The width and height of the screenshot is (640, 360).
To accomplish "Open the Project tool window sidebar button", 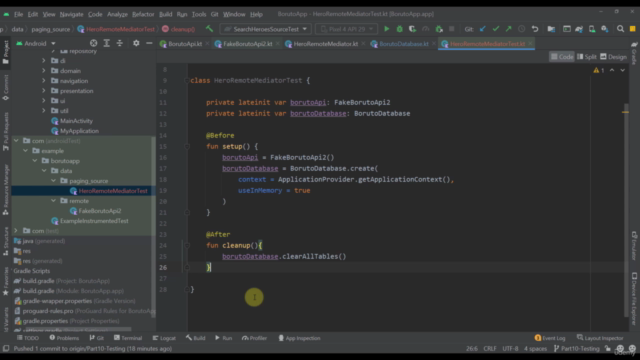I will [6, 52].
